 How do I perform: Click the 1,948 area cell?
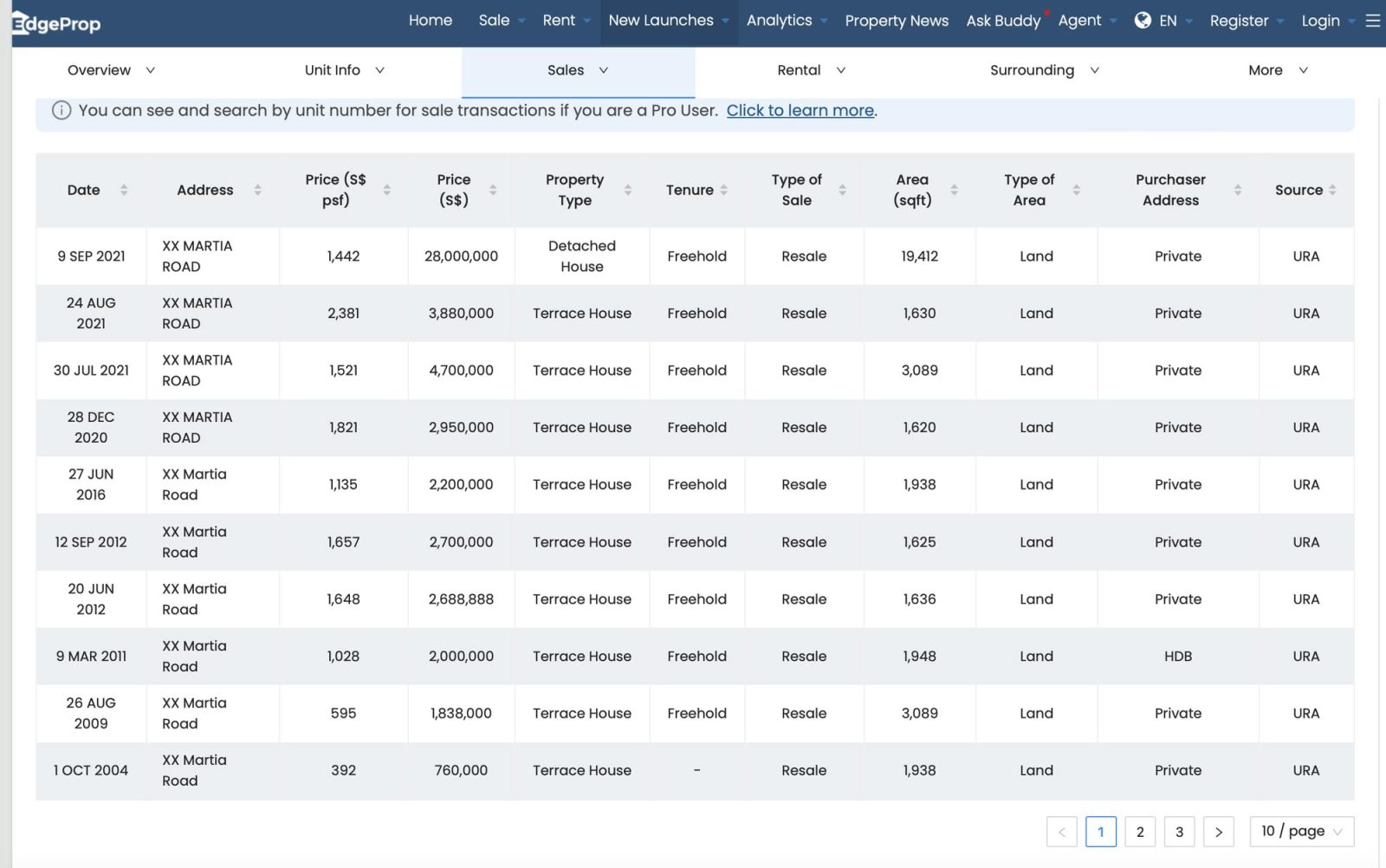pos(919,657)
